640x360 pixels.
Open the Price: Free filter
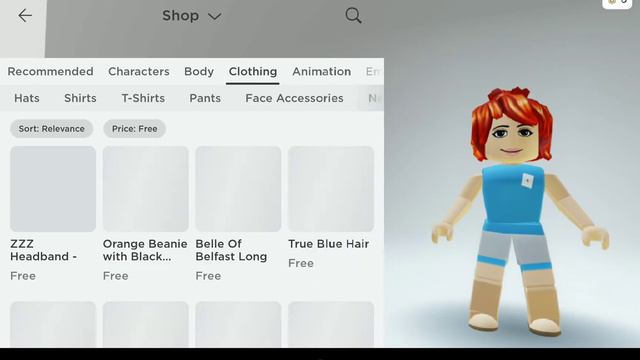pyautogui.click(x=134, y=129)
